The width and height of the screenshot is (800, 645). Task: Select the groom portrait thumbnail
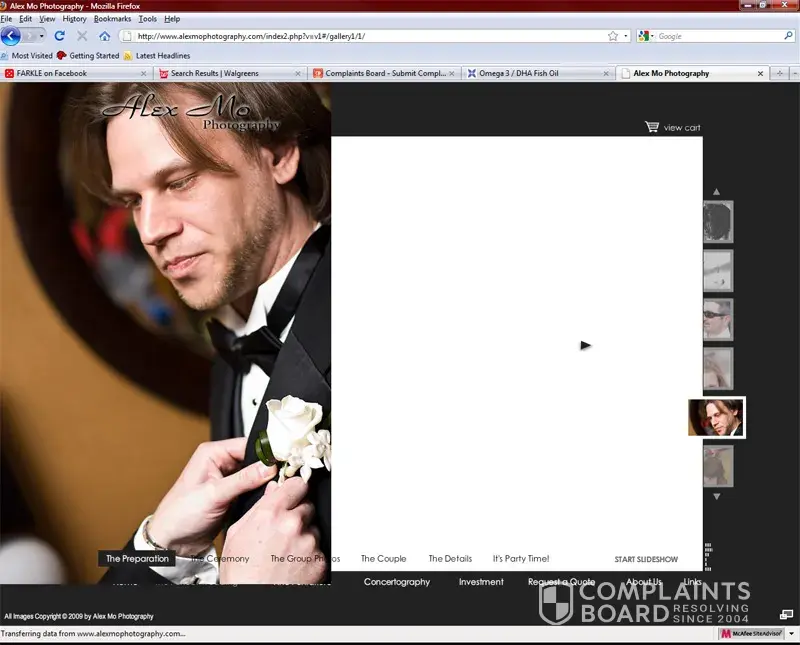[x=716, y=417]
